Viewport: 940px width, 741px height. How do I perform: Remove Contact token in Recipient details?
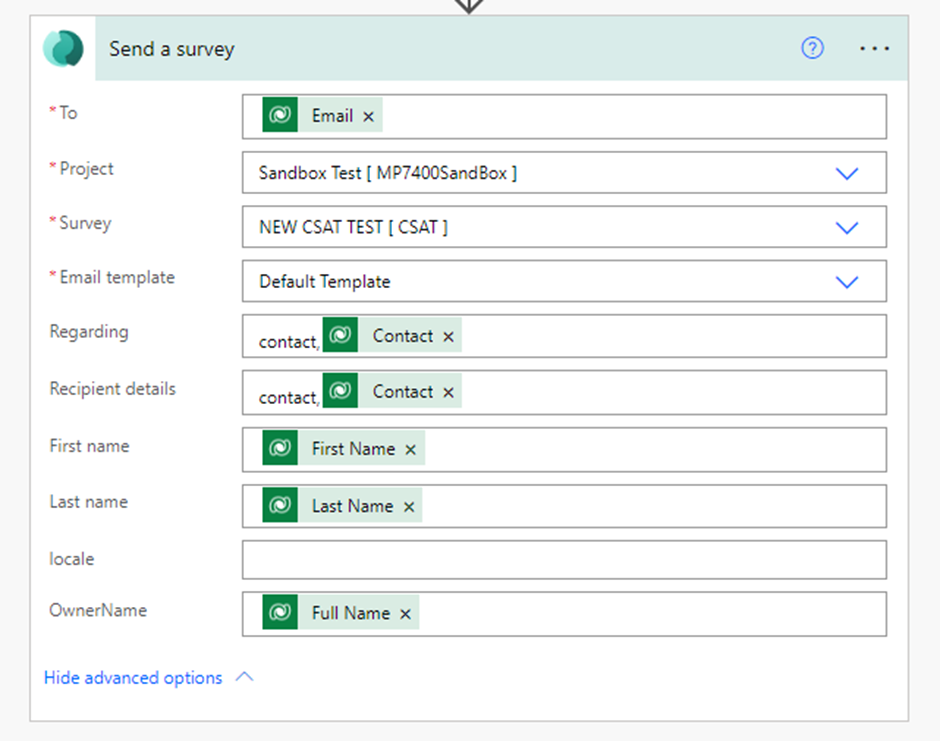click(448, 393)
